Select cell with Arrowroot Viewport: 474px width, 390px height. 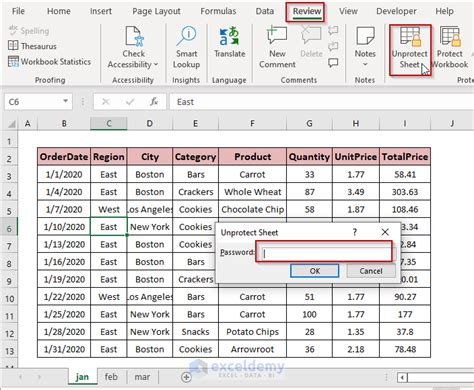pos(252,349)
